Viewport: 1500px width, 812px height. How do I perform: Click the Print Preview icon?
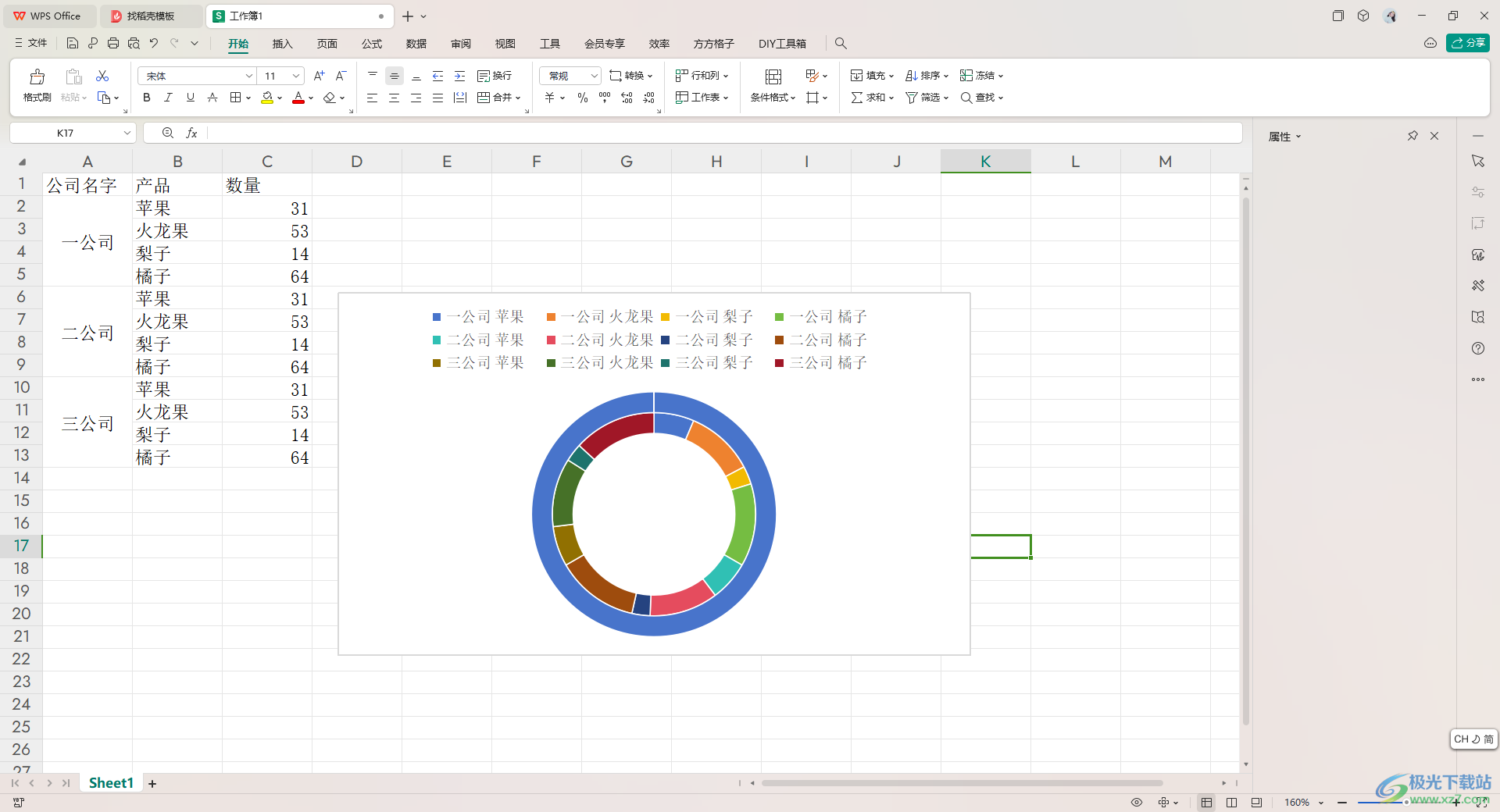(x=134, y=44)
